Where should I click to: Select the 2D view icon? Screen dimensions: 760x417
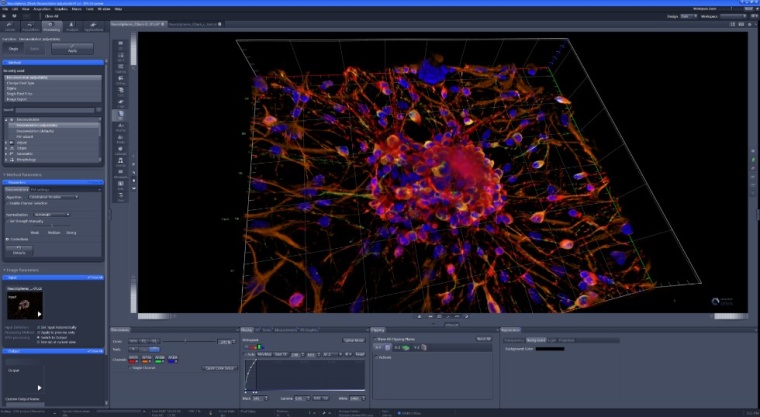121,45
